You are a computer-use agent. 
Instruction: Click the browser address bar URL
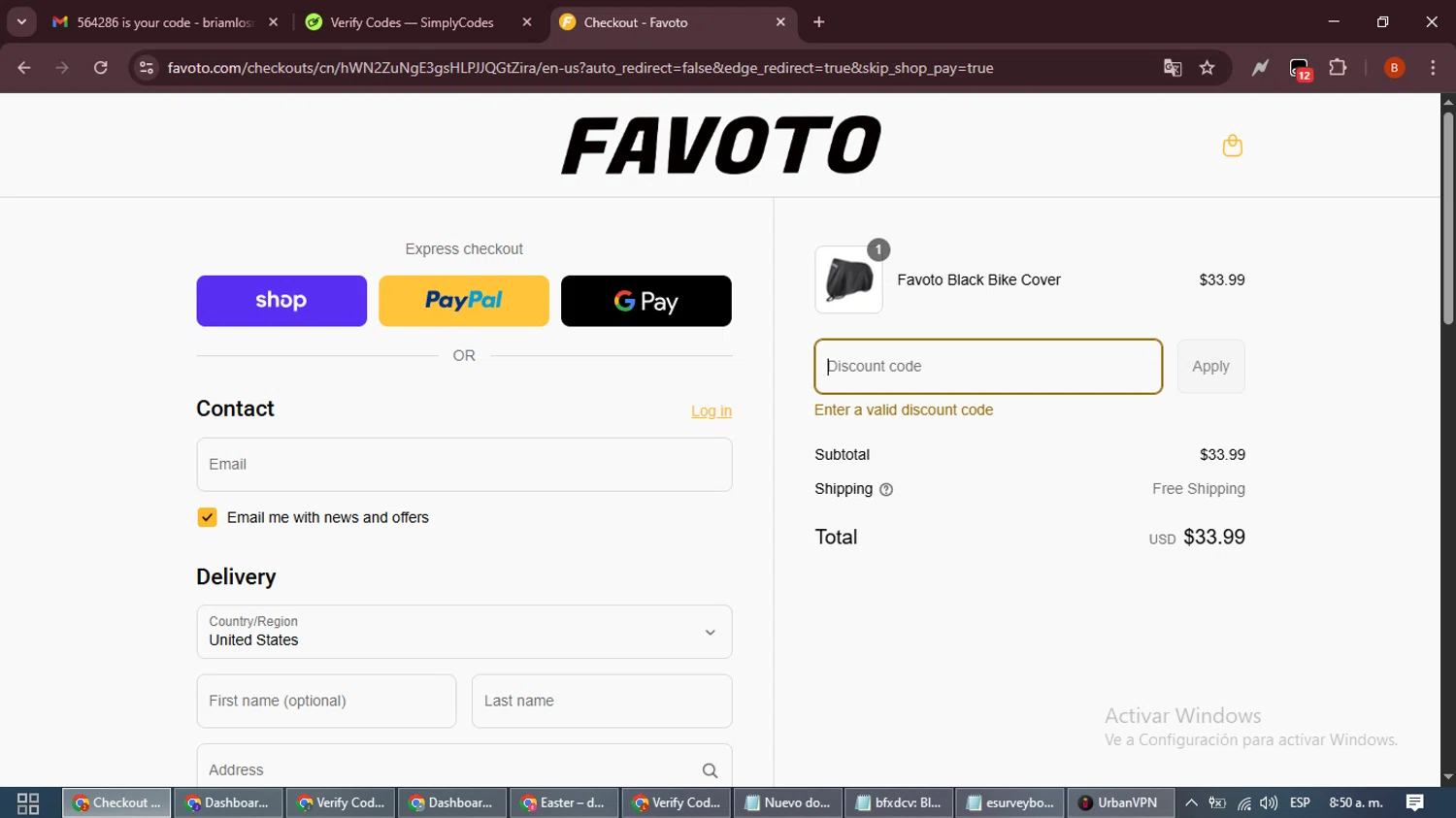580,68
